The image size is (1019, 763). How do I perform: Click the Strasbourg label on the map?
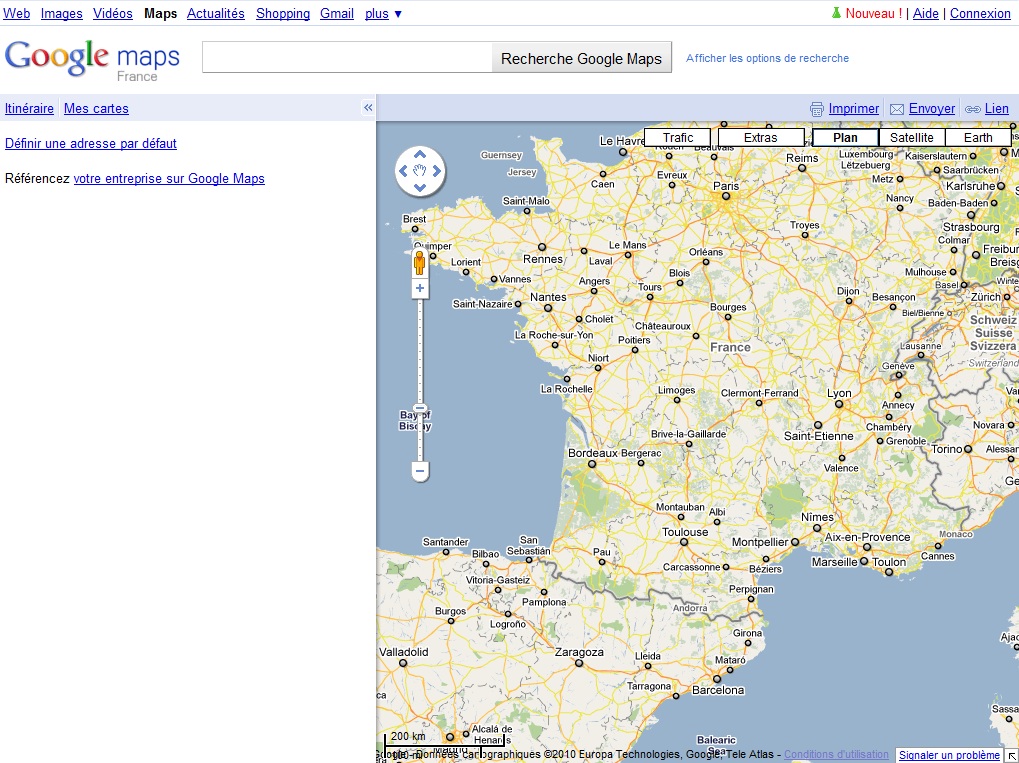coord(971,227)
